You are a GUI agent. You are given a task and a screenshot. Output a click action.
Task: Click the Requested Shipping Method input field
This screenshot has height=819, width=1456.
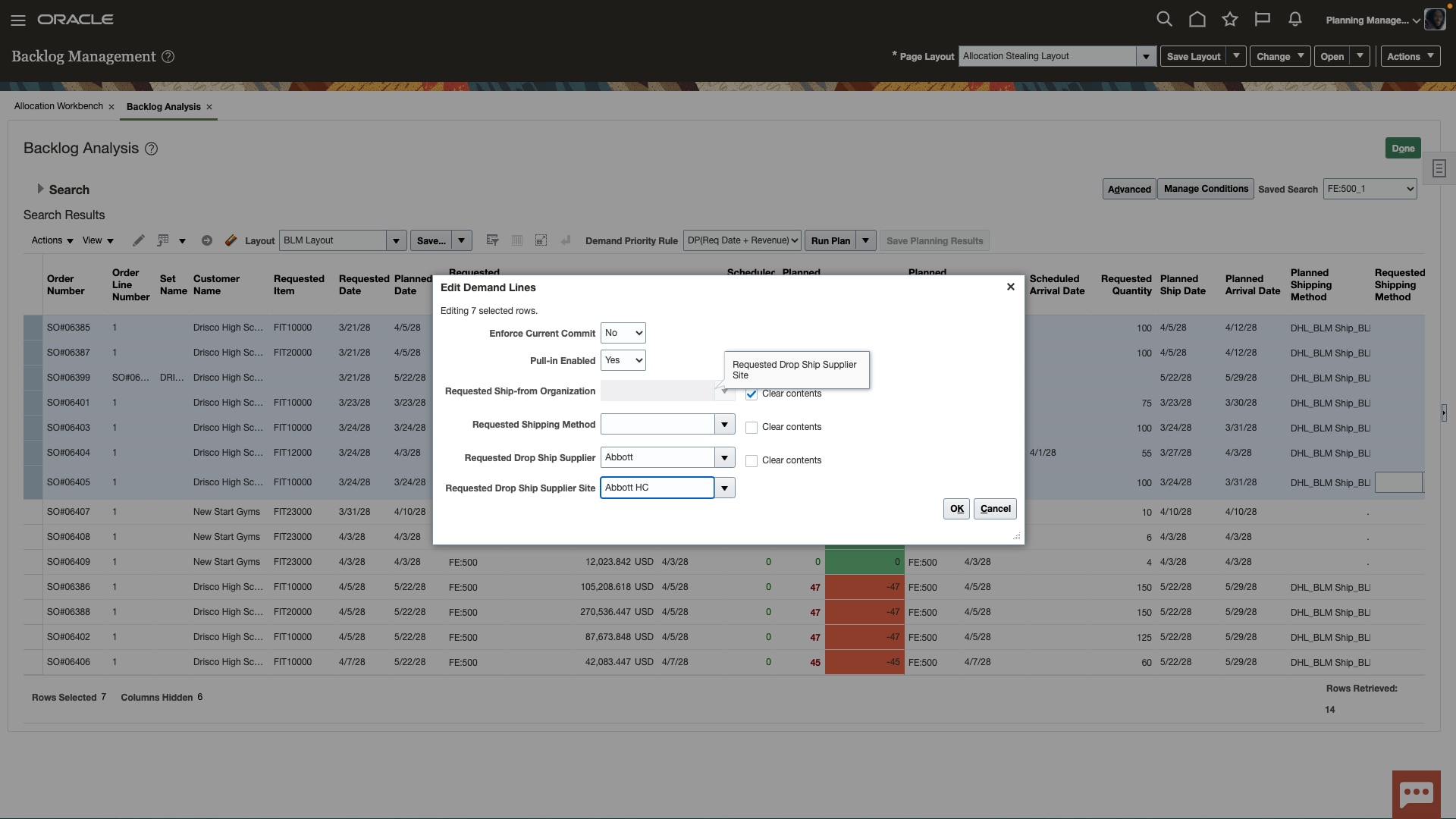[657, 425]
